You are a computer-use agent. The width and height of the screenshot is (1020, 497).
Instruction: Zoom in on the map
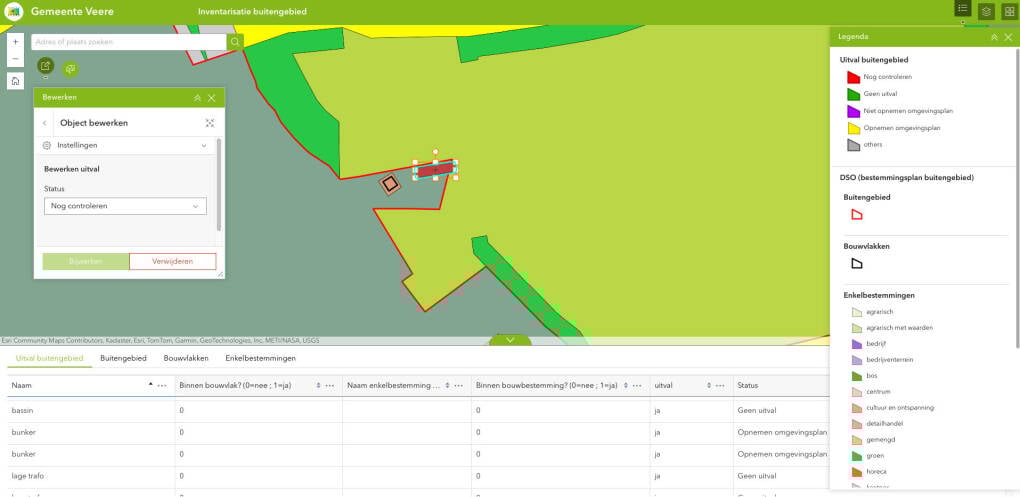[15, 42]
